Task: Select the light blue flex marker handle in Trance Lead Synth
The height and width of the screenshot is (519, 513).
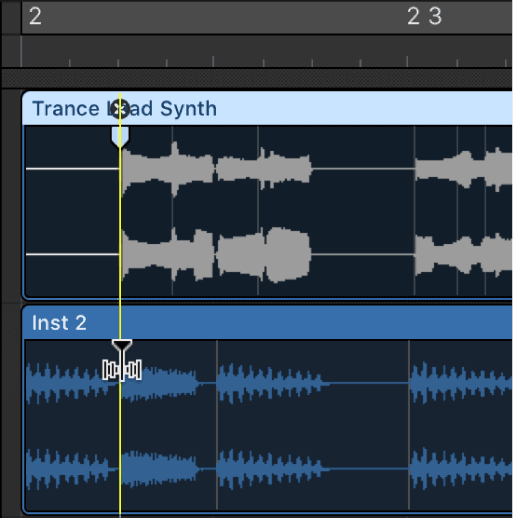Action: pyautogui.click(x=120, y=137)
